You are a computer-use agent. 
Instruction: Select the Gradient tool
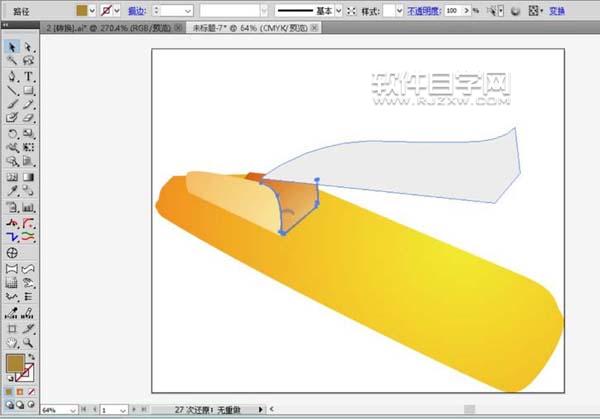tap(30, 175)
